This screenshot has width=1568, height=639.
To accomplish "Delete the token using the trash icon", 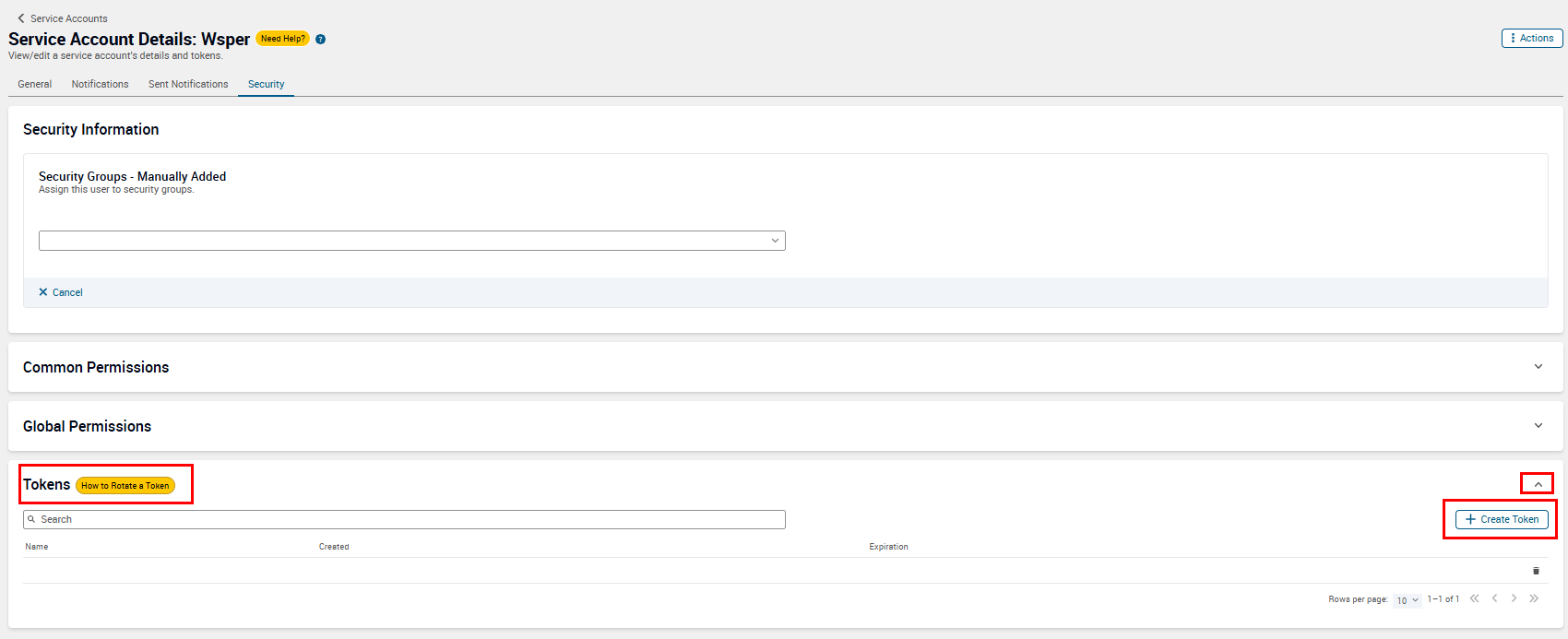I will 1536,571.
